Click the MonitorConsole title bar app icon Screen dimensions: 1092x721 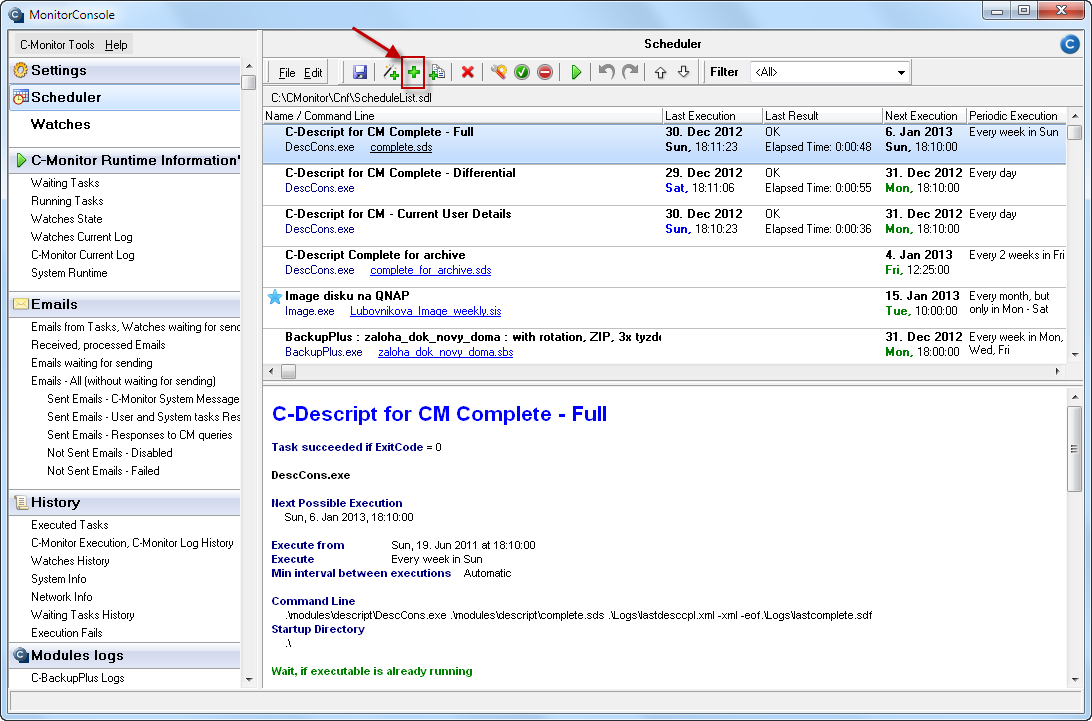[x=15, y=15]
